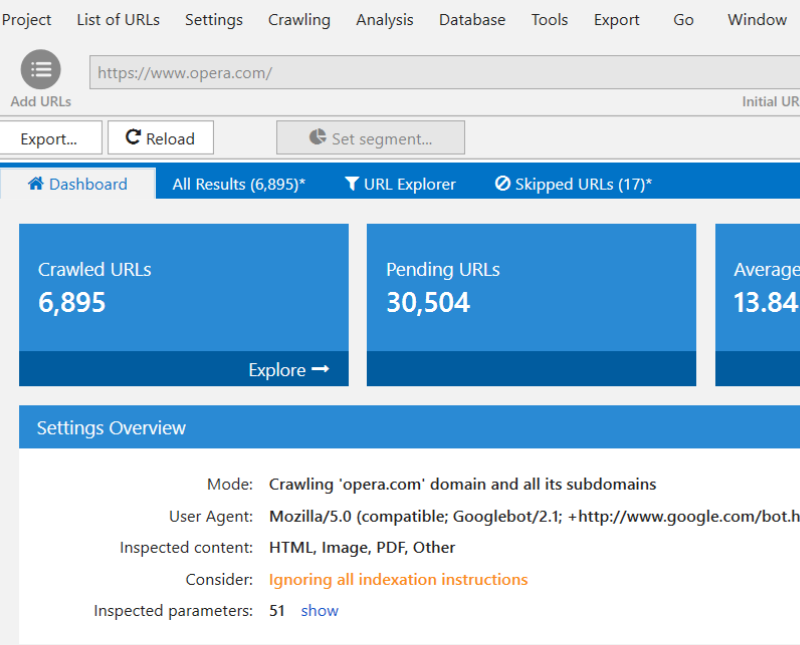Switch to the Skipped URLs tab
Screen dimensions: 800x645
coord(573,184)
